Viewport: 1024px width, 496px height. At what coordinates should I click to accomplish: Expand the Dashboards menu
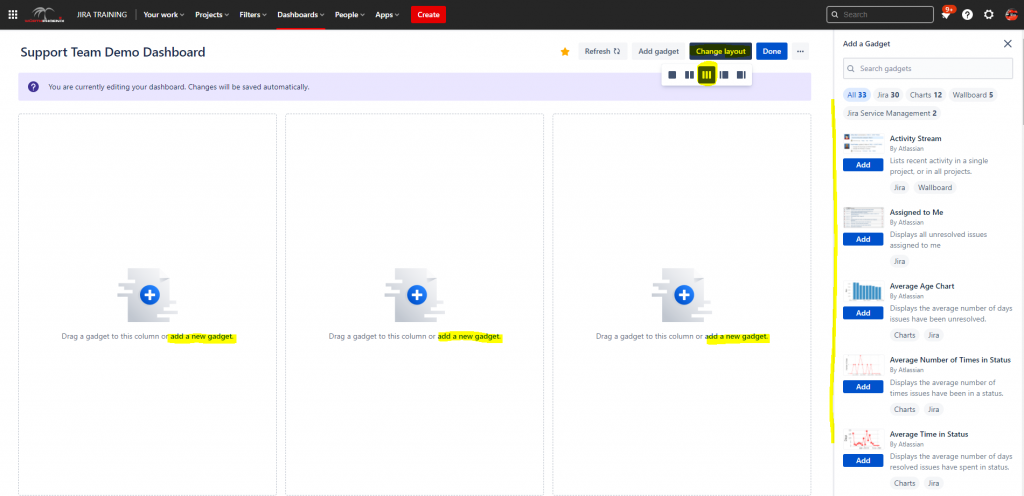pyautogui.click(x=301, y=14)
